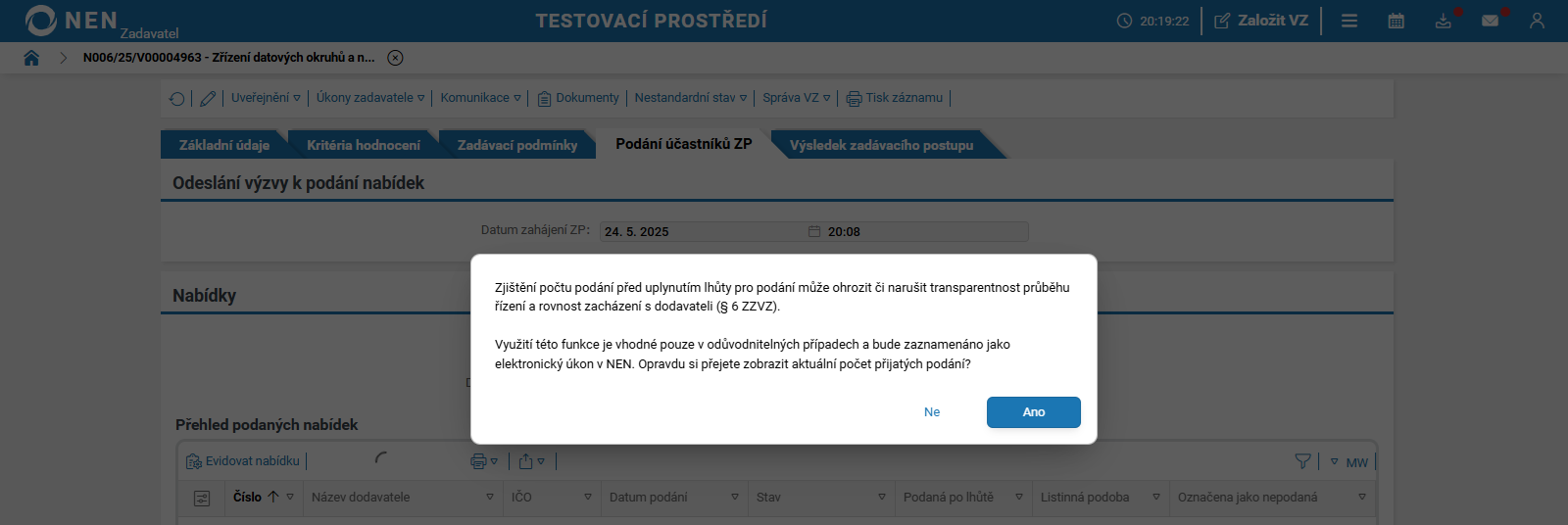Image resolution: width=1568 pixels, height=525 pixels.
Task: Click the Stav column header
Action: pyautogui.click(x=768, y=498)
